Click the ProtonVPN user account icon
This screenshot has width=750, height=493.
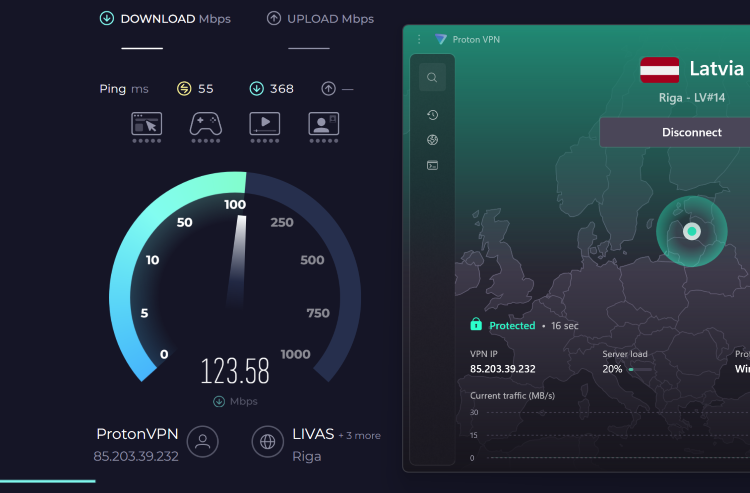[x=203, y=441]
